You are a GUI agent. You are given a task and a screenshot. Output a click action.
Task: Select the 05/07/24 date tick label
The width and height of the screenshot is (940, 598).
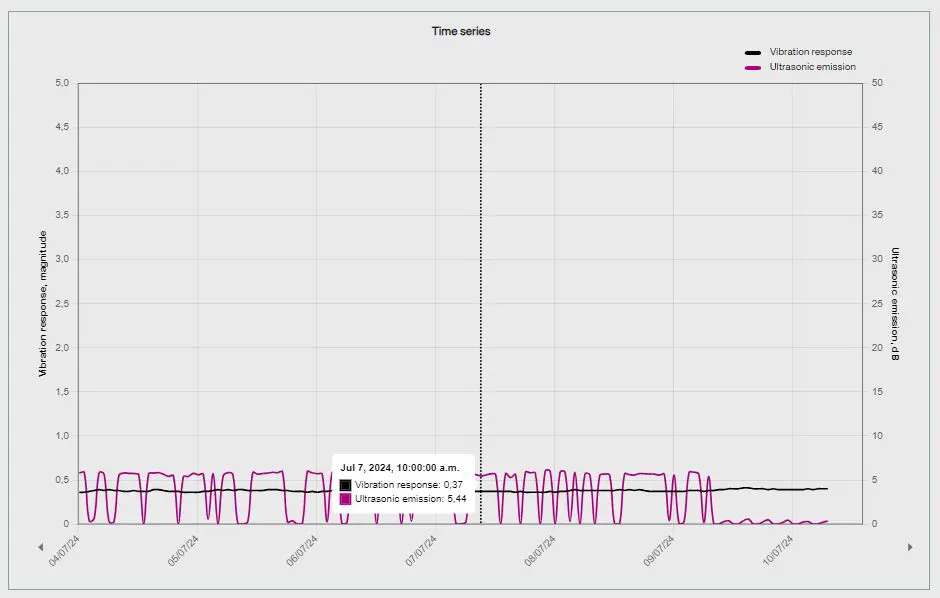click(x=183, y=551)
